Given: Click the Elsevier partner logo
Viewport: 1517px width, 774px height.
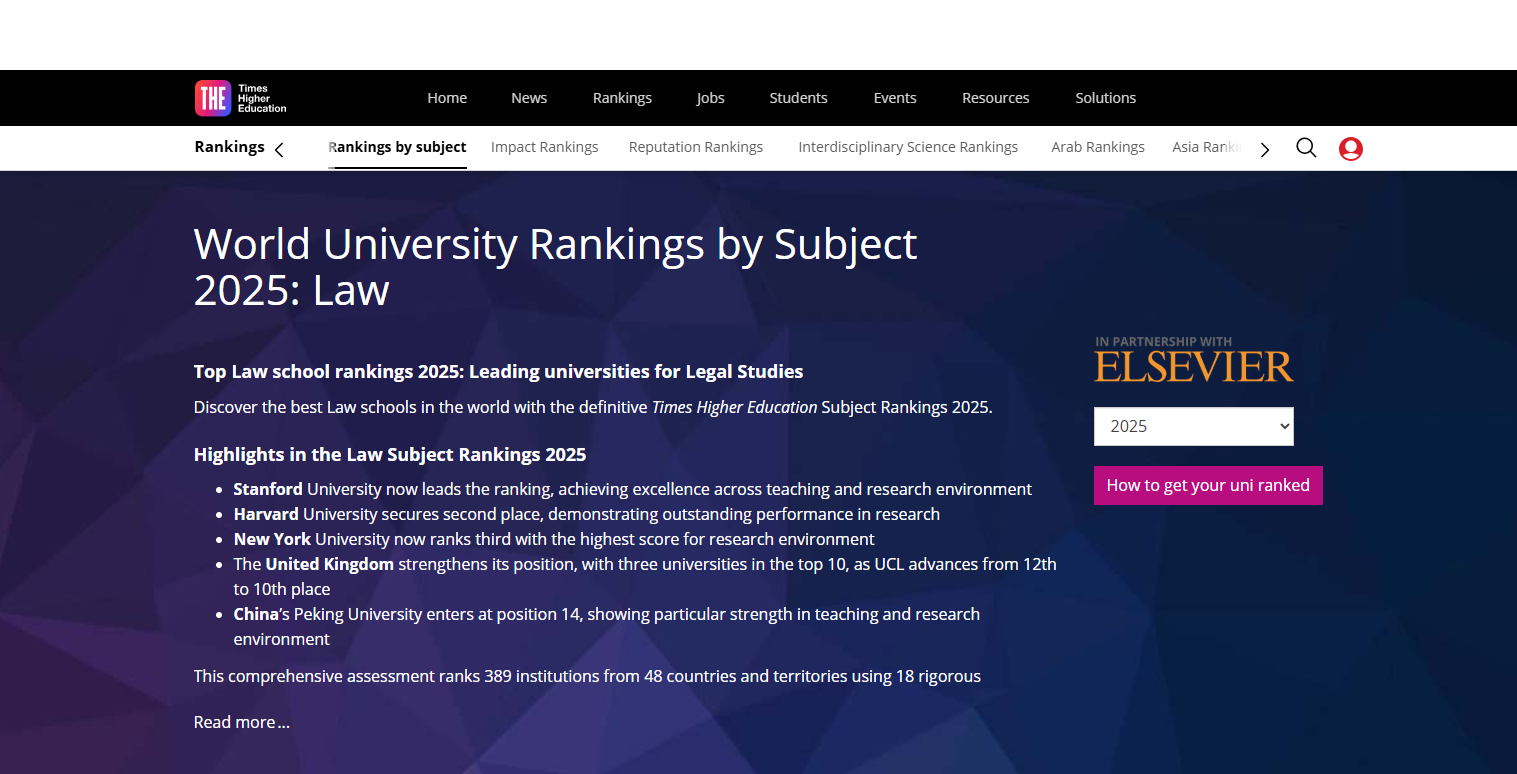Looking at the screenshot, I should pos(1193,361).
